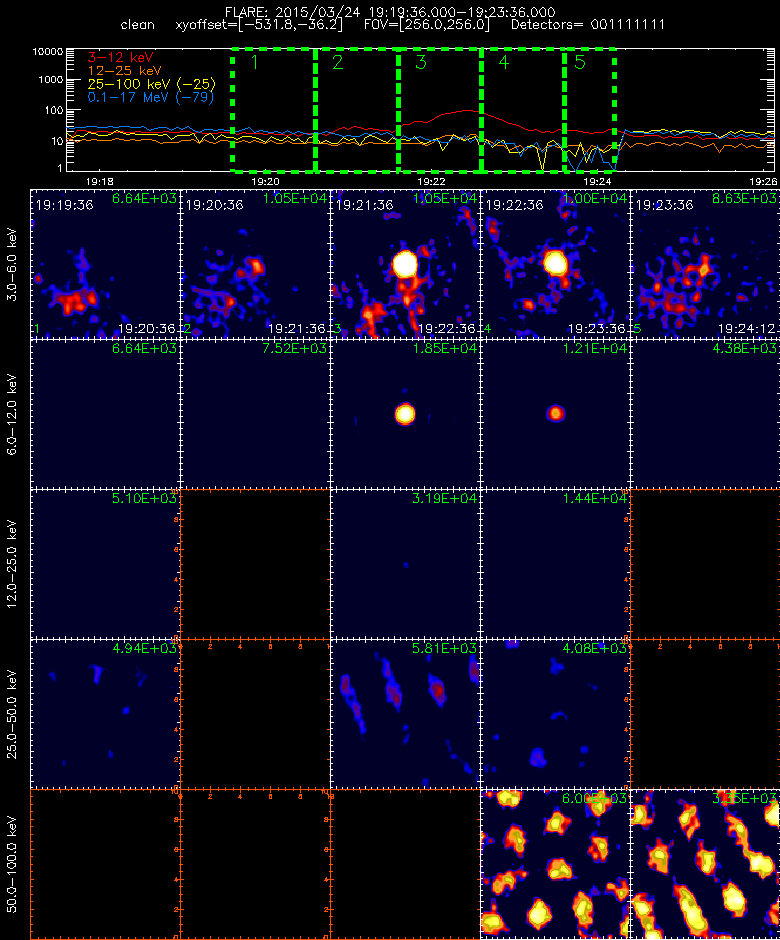
Task: Select interval 4 marker in the light curve
Action: click(x=504, y=62)
